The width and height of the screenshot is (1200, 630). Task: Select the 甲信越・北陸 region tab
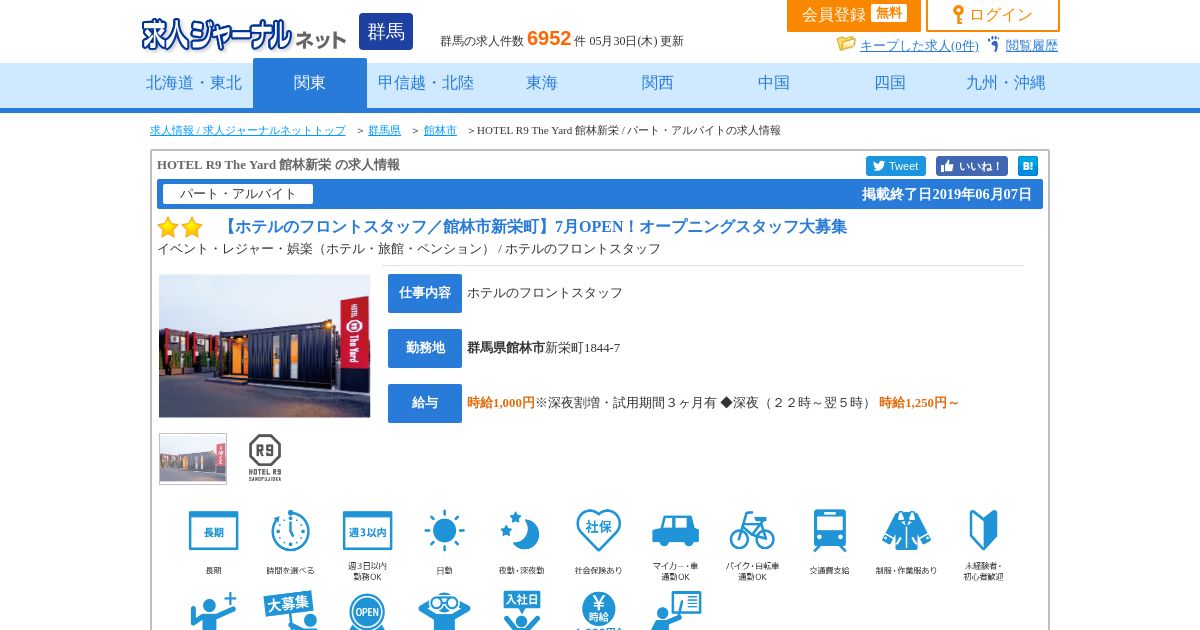426,83
